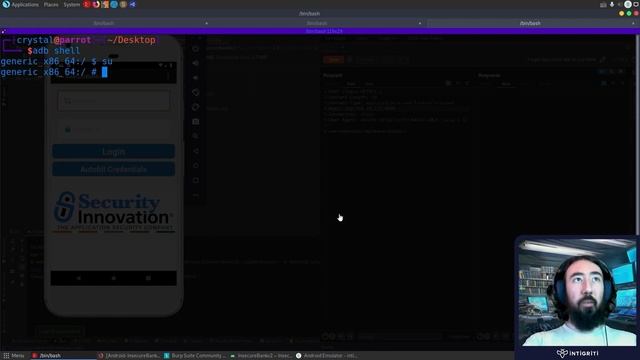Click the round light-blue launcher icon
640x360 pixels.
[x=114, y=4]
